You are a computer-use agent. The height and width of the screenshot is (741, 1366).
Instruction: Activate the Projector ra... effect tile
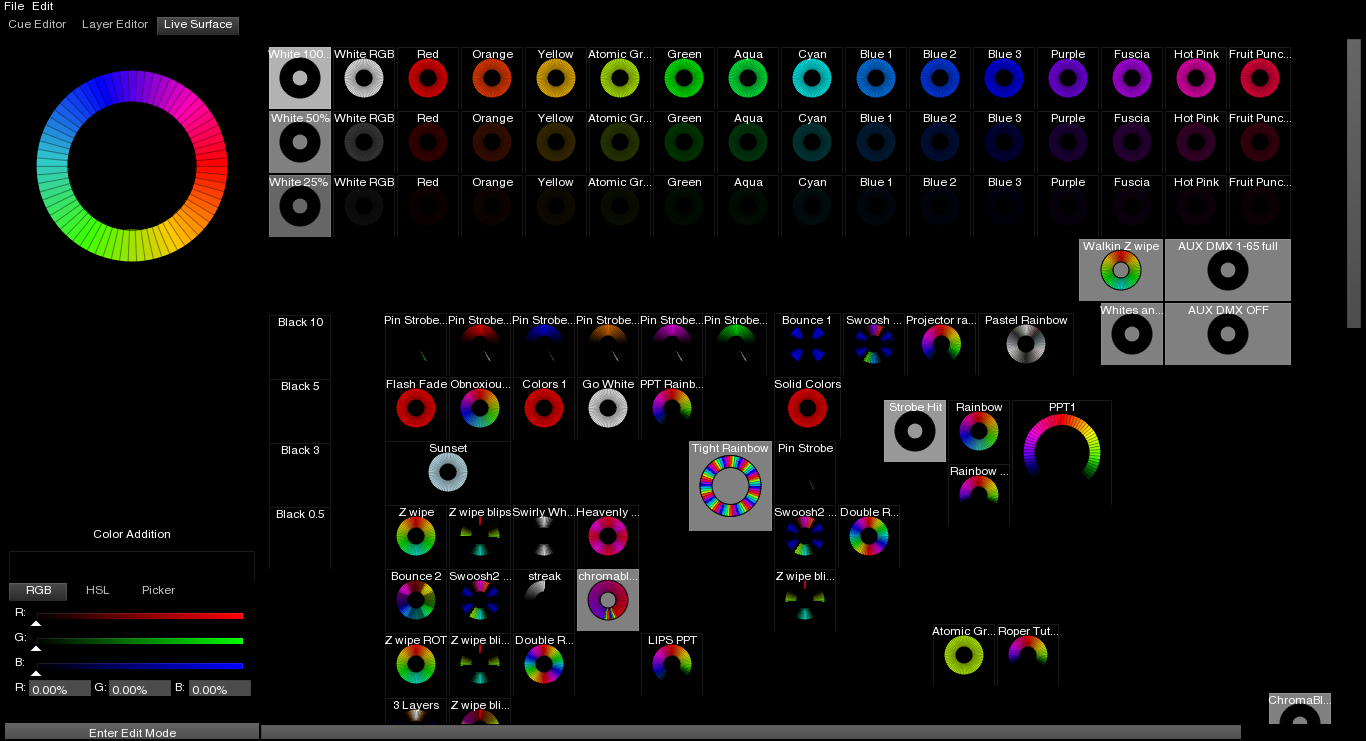[x=940, y=344]
